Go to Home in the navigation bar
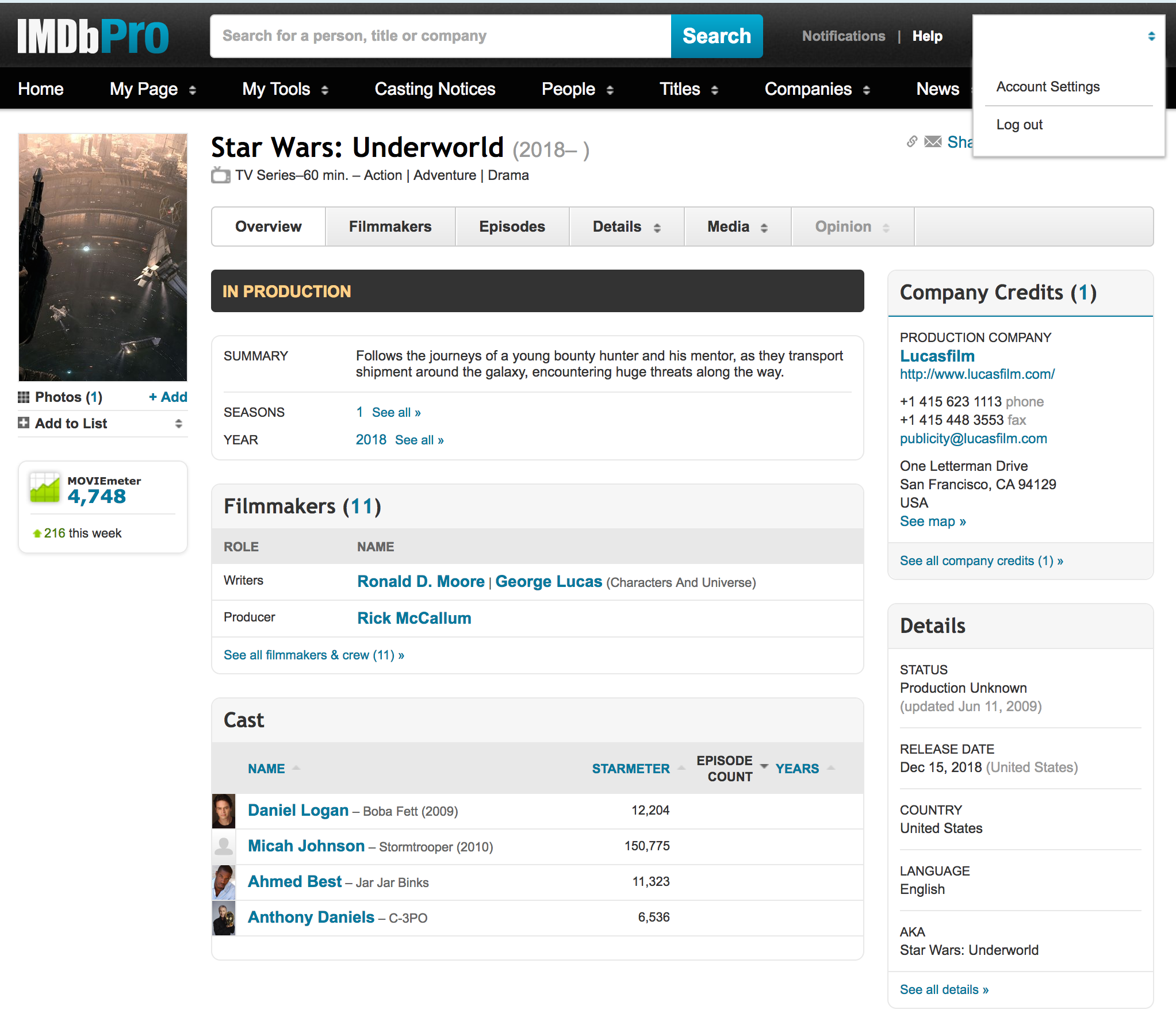1176x1021 pixels. tap(41, 89)
